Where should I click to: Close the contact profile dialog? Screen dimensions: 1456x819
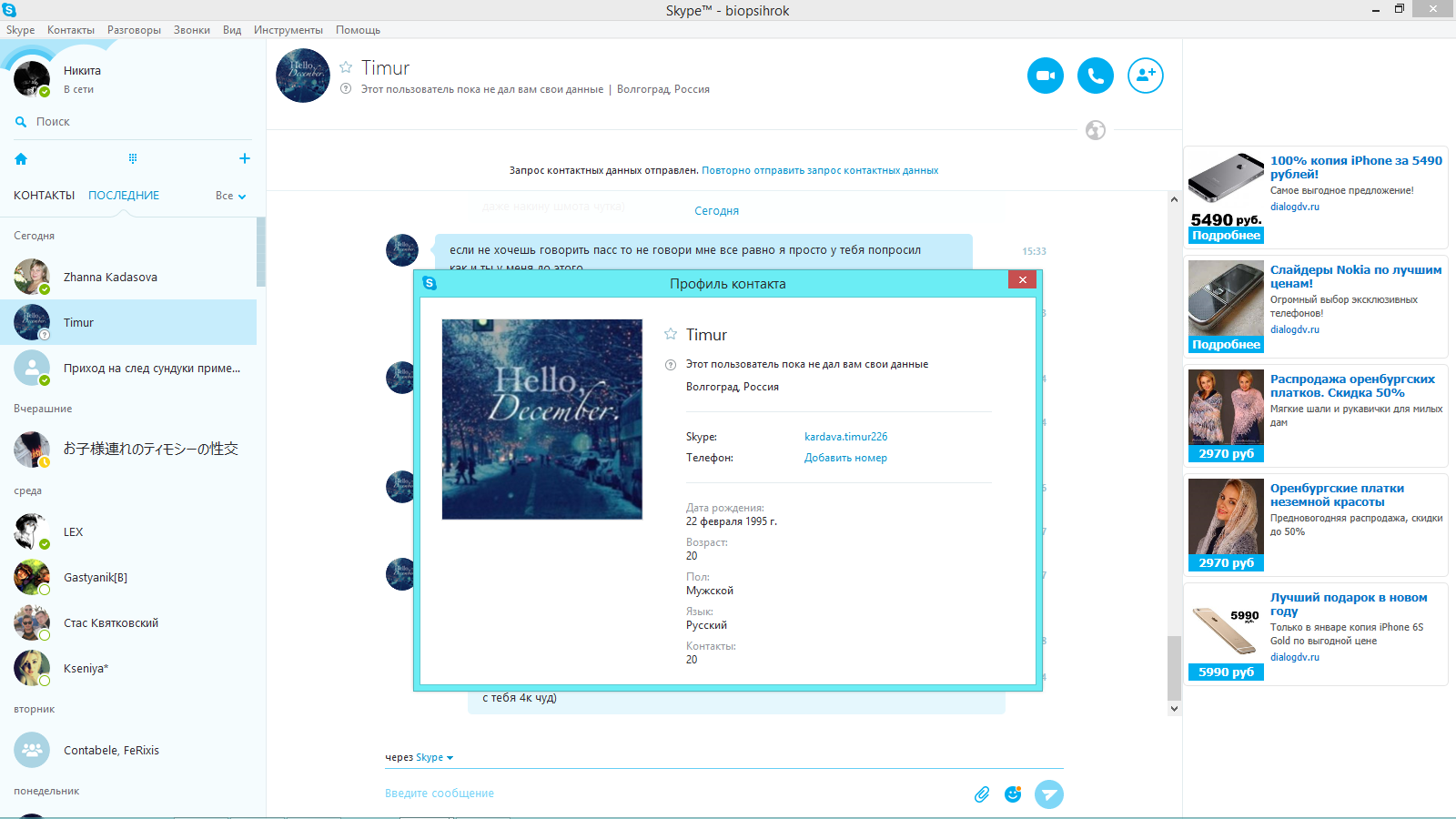coord(1023,280)
